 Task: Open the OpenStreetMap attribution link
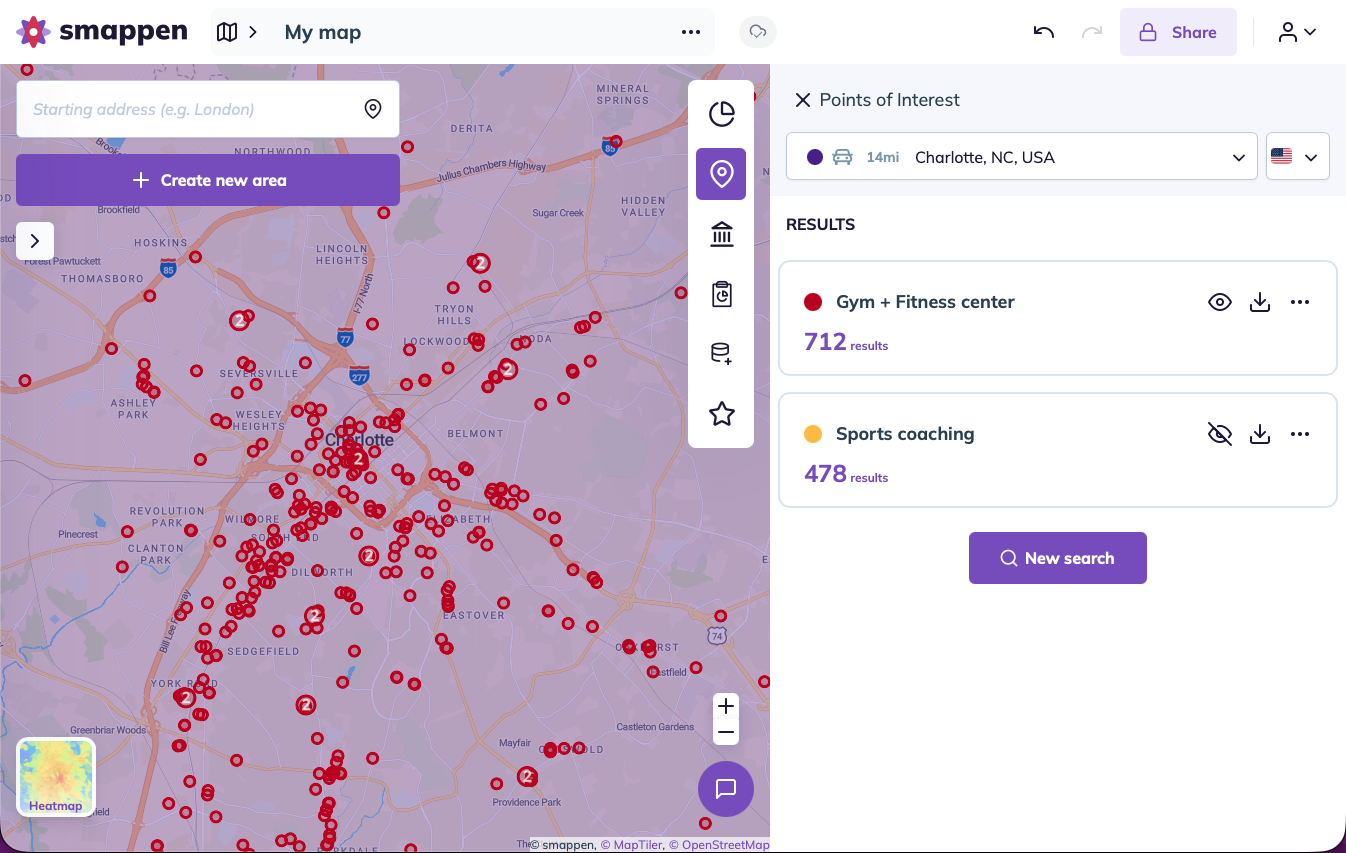(719, 845)
